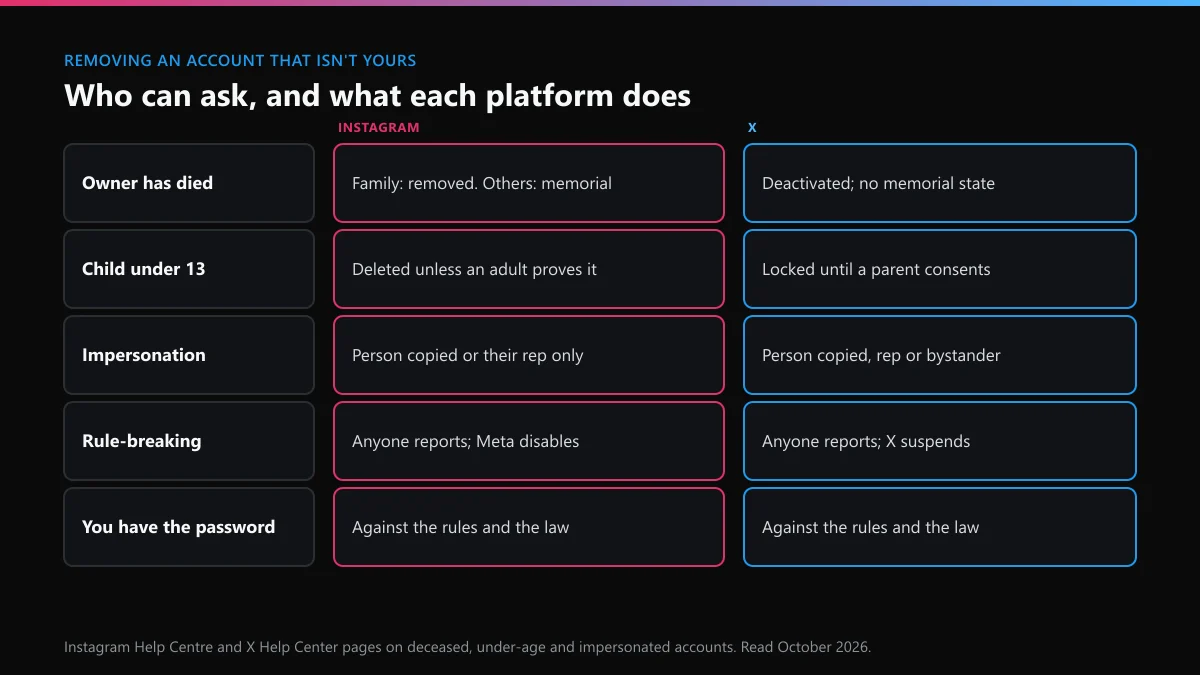This screenshot has height=675, width=1200.
Task: Click the 'Impersonation' row label box
Action: tap(189, 355)
